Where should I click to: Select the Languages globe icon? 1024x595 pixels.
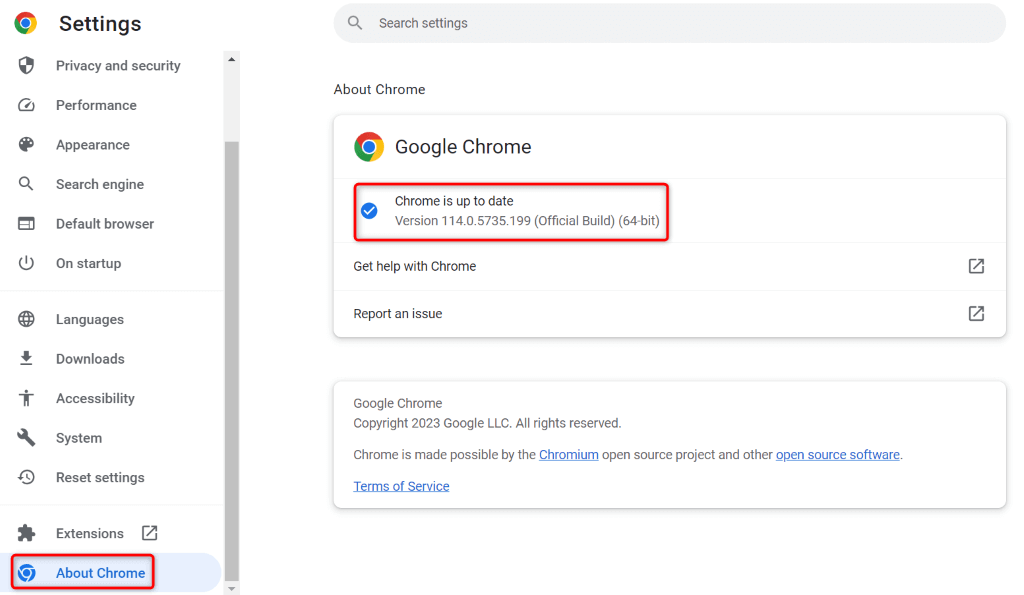pos(25,319)
